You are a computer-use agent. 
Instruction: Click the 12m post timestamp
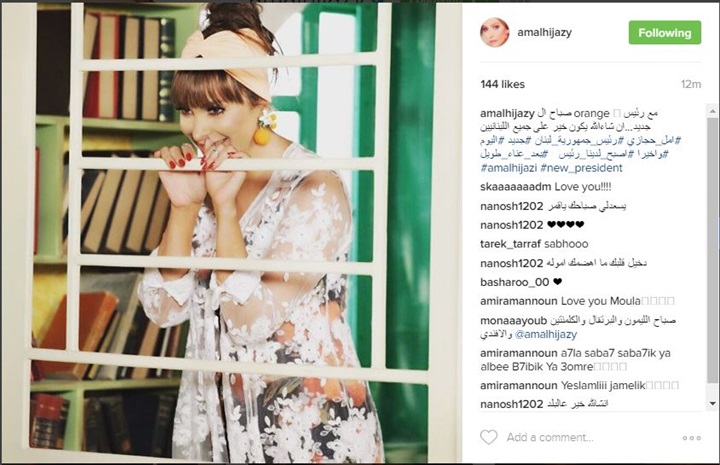(691, 84)
